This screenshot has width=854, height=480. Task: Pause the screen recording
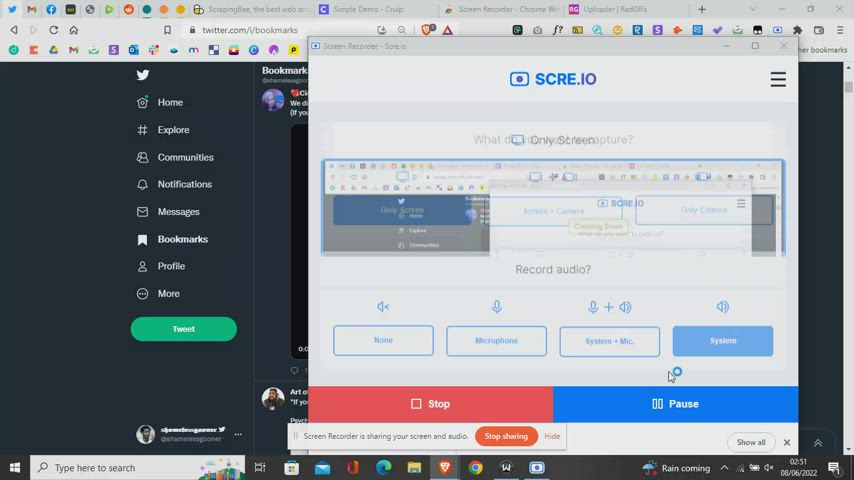click(675, 404)
